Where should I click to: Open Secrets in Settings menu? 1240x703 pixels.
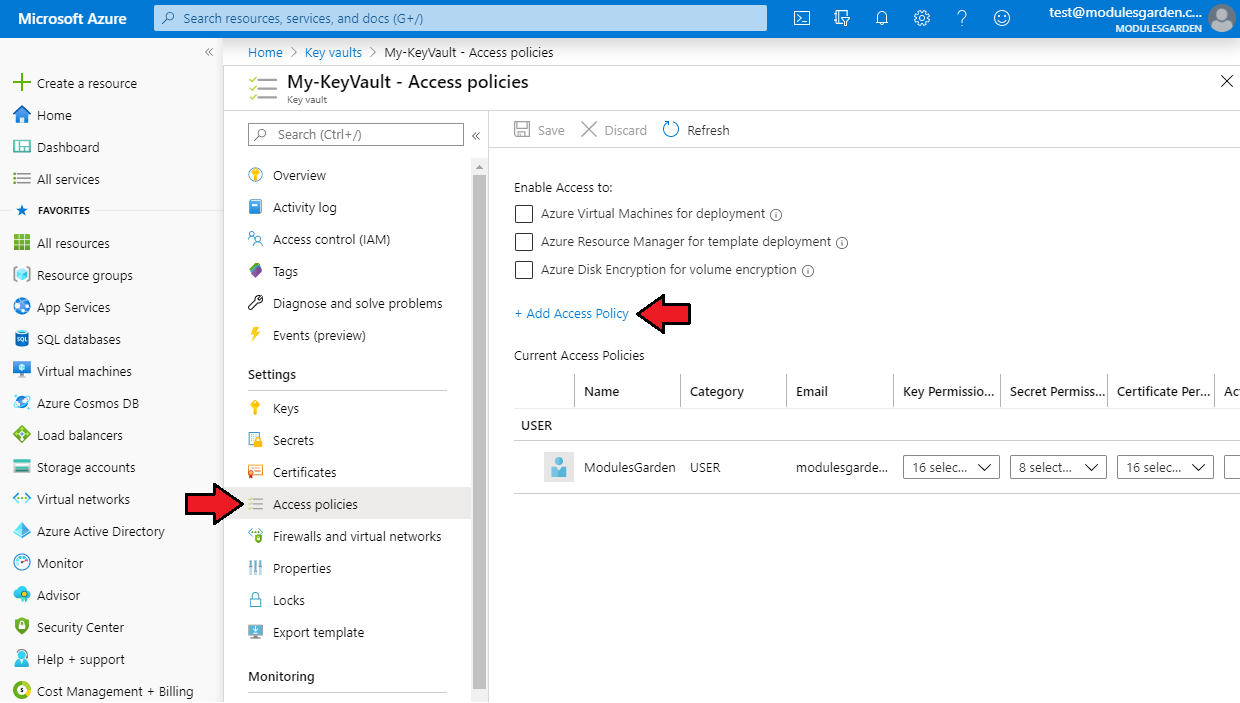[293, 440]
